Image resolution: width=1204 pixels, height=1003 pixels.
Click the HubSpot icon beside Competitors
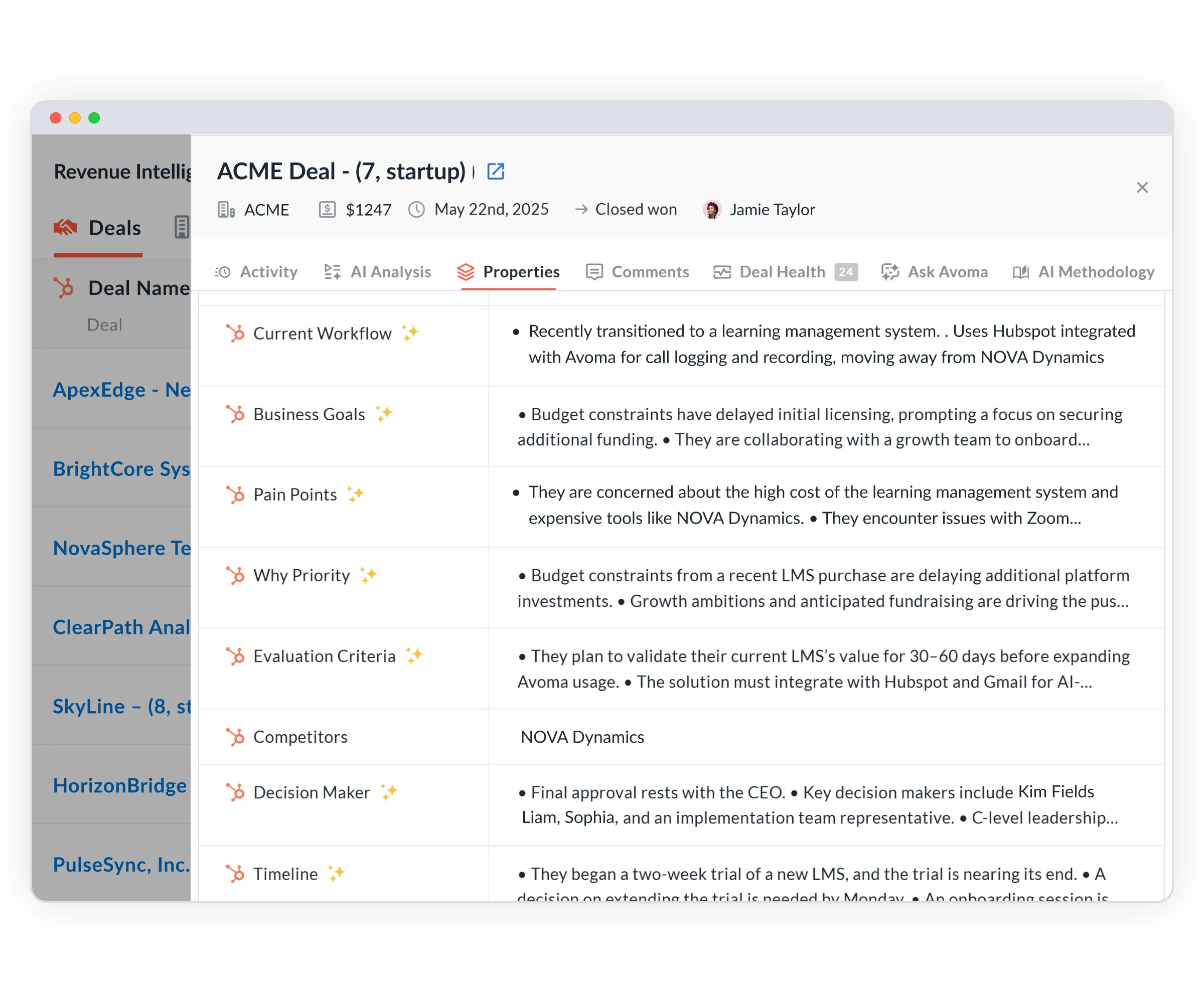[x=235, y=737]
